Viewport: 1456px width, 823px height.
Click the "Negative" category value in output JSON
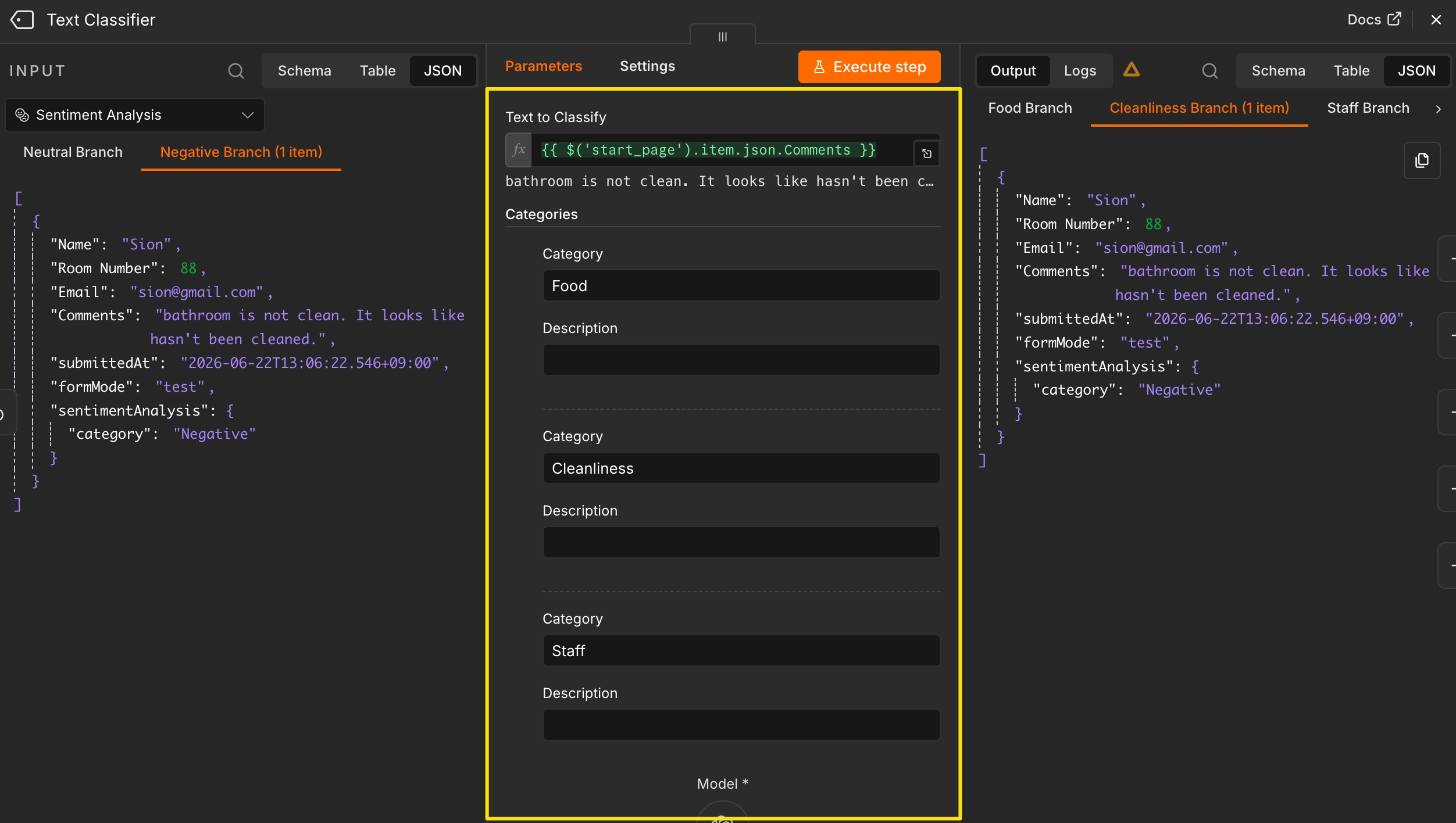click(x=1179, y=390)
